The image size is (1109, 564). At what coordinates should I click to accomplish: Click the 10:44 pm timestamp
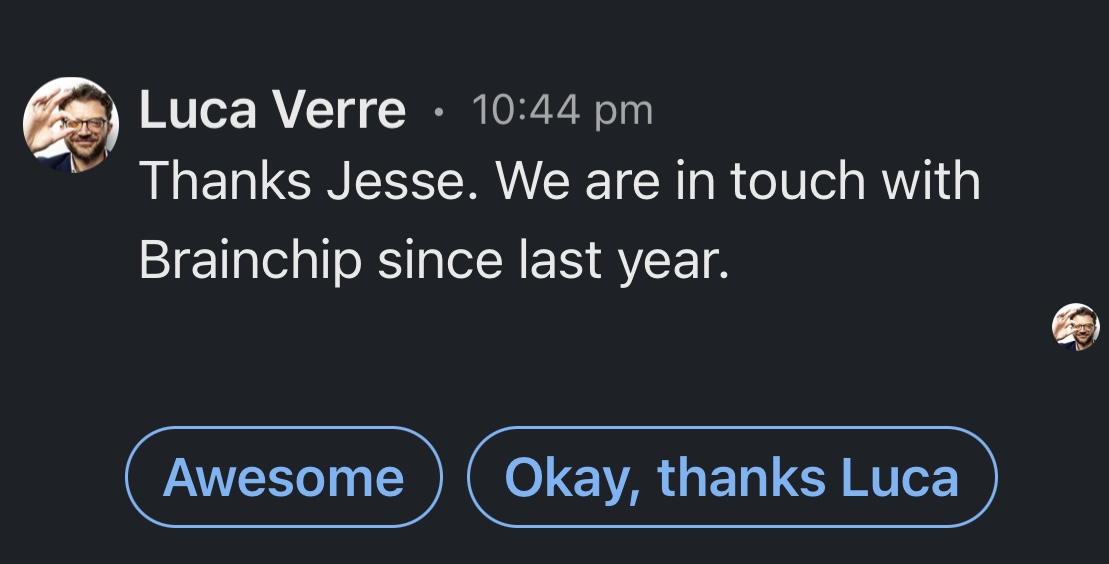pos(561,110)
